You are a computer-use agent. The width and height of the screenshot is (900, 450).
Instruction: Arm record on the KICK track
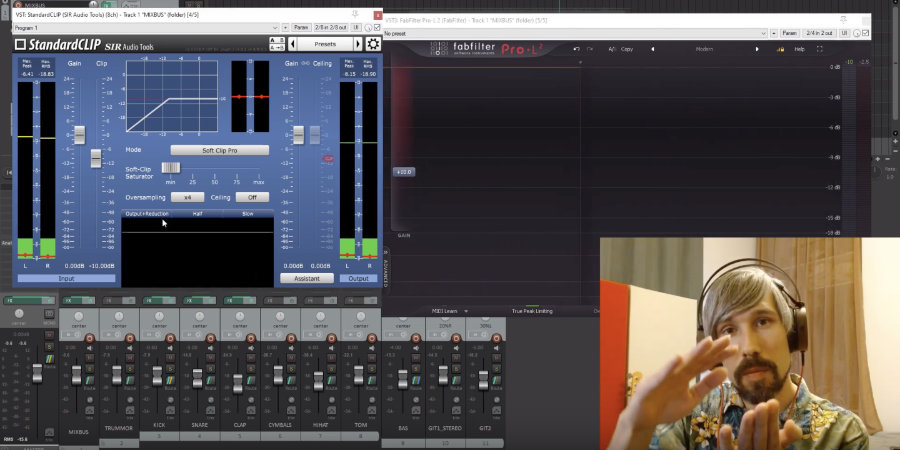[170, 339]
